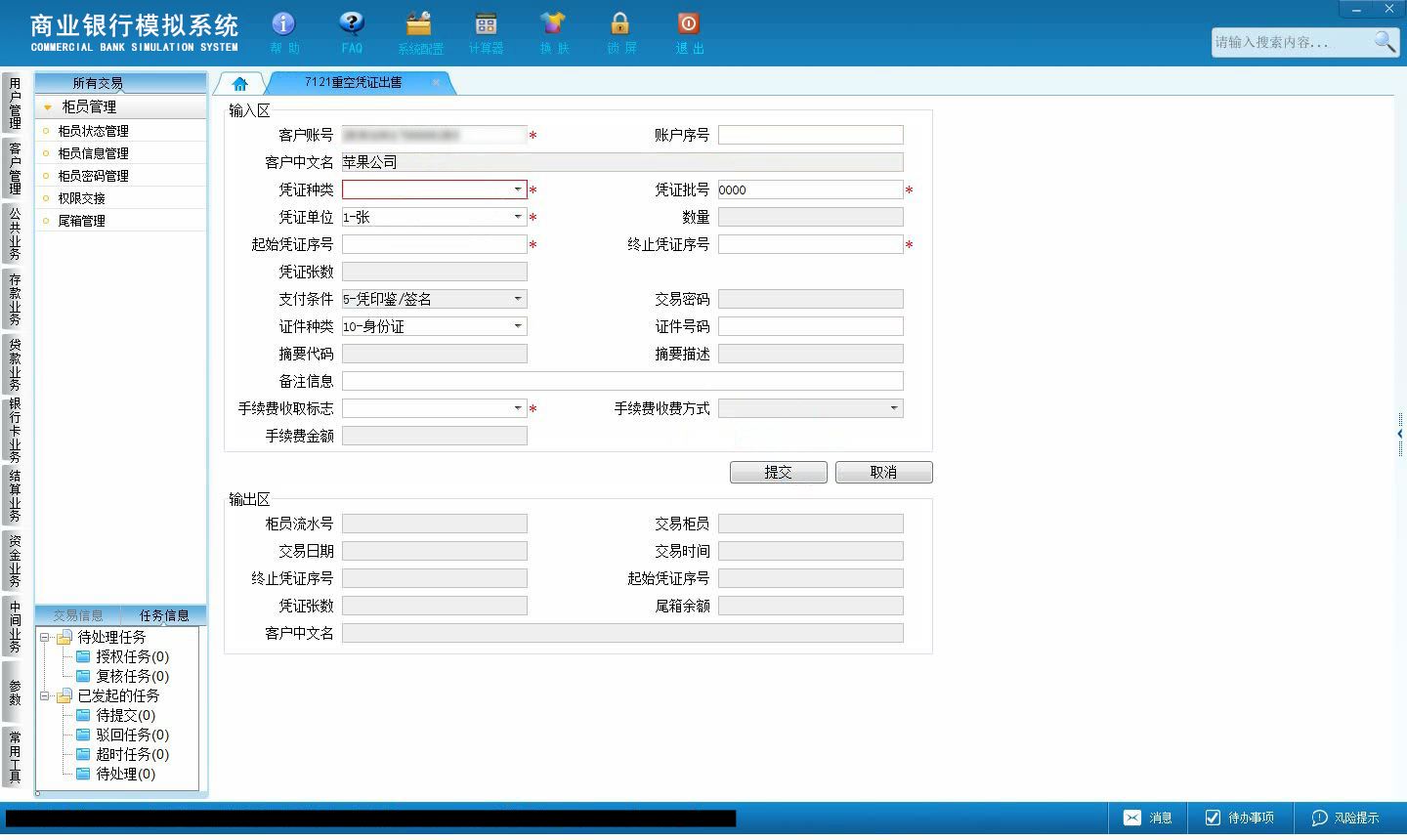Select the 授权任务(0) folder icon
The height and width of the screenshot is (840, 1407).
(83, 656)
